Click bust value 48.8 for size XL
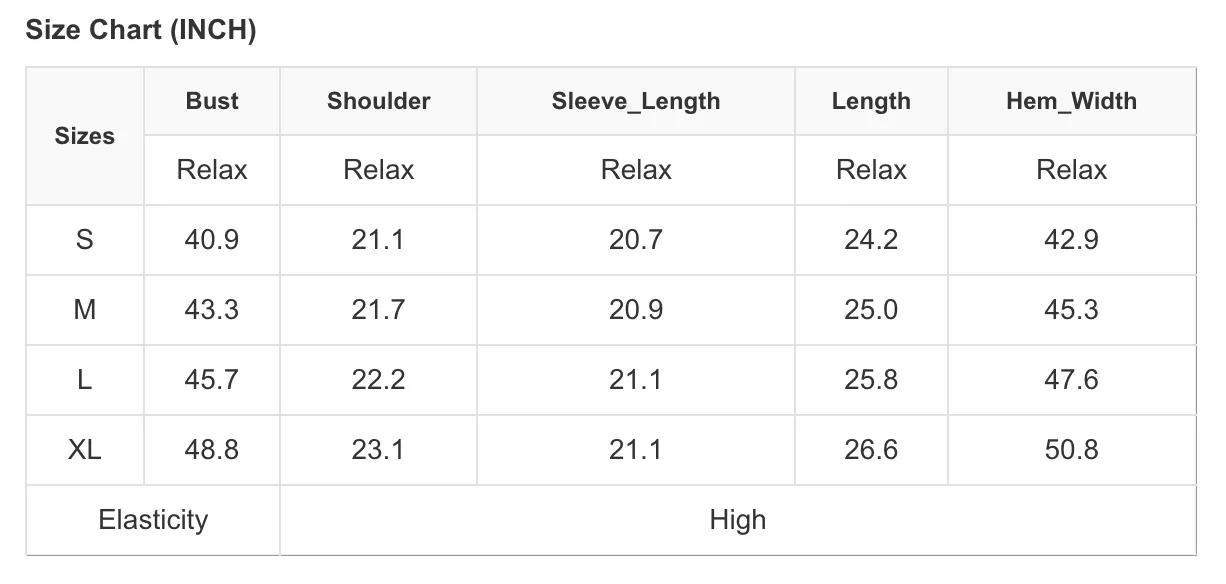The image size is (1226, 584). [x=212, y=450]
